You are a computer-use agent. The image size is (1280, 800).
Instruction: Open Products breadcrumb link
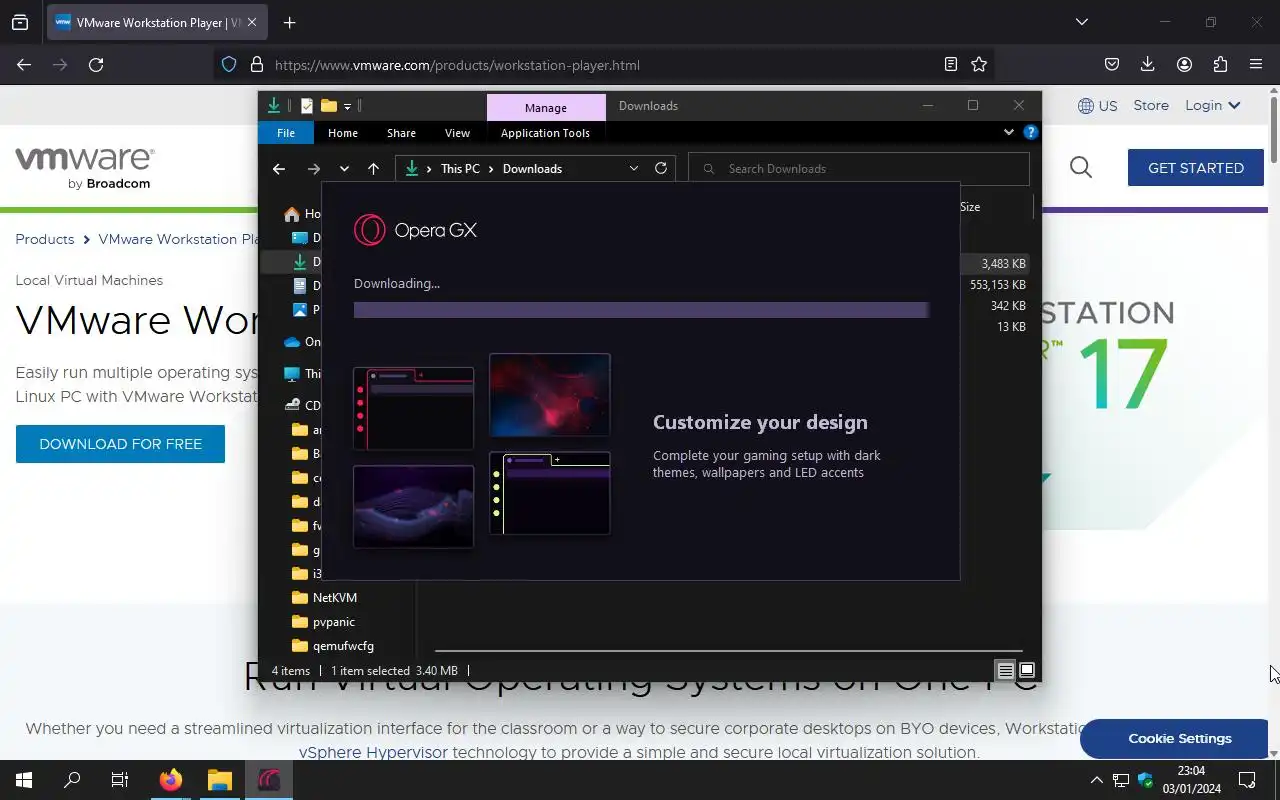coord(45,239)
